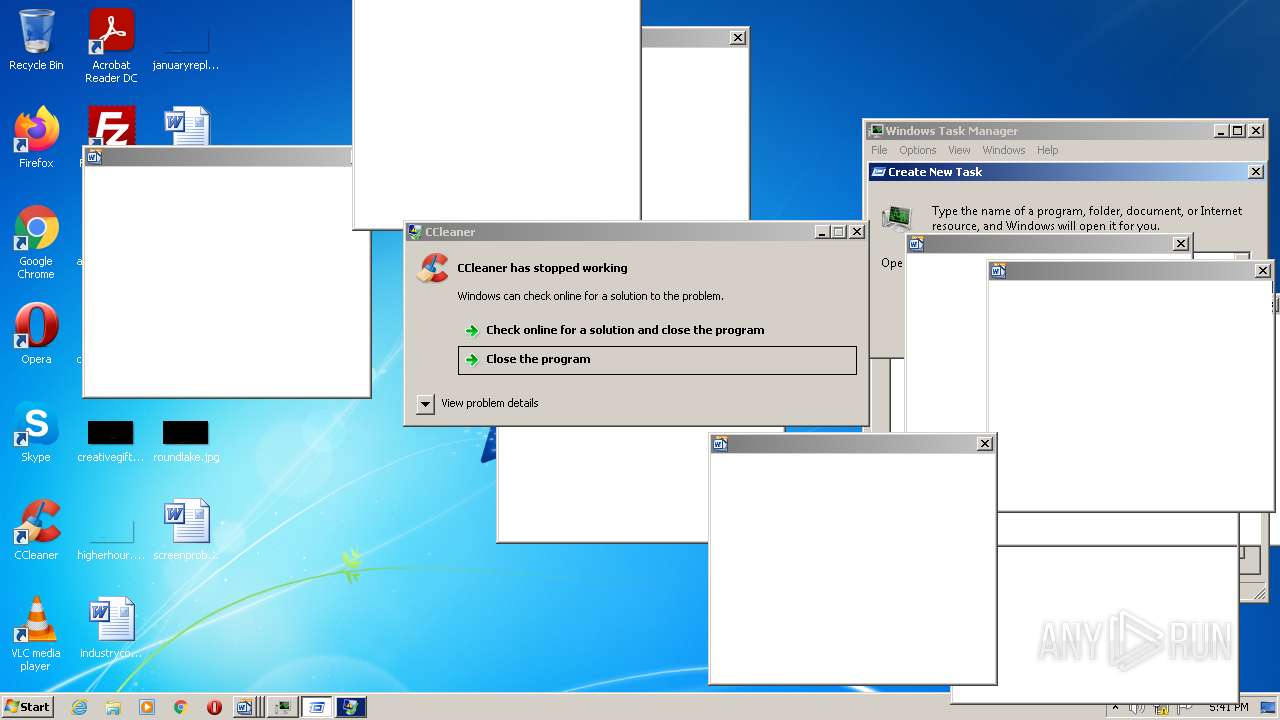This screenshot has width=1280, height=720.
Task: Close the blank Word window below CCleaner dialog
Action: pos(985,444)
